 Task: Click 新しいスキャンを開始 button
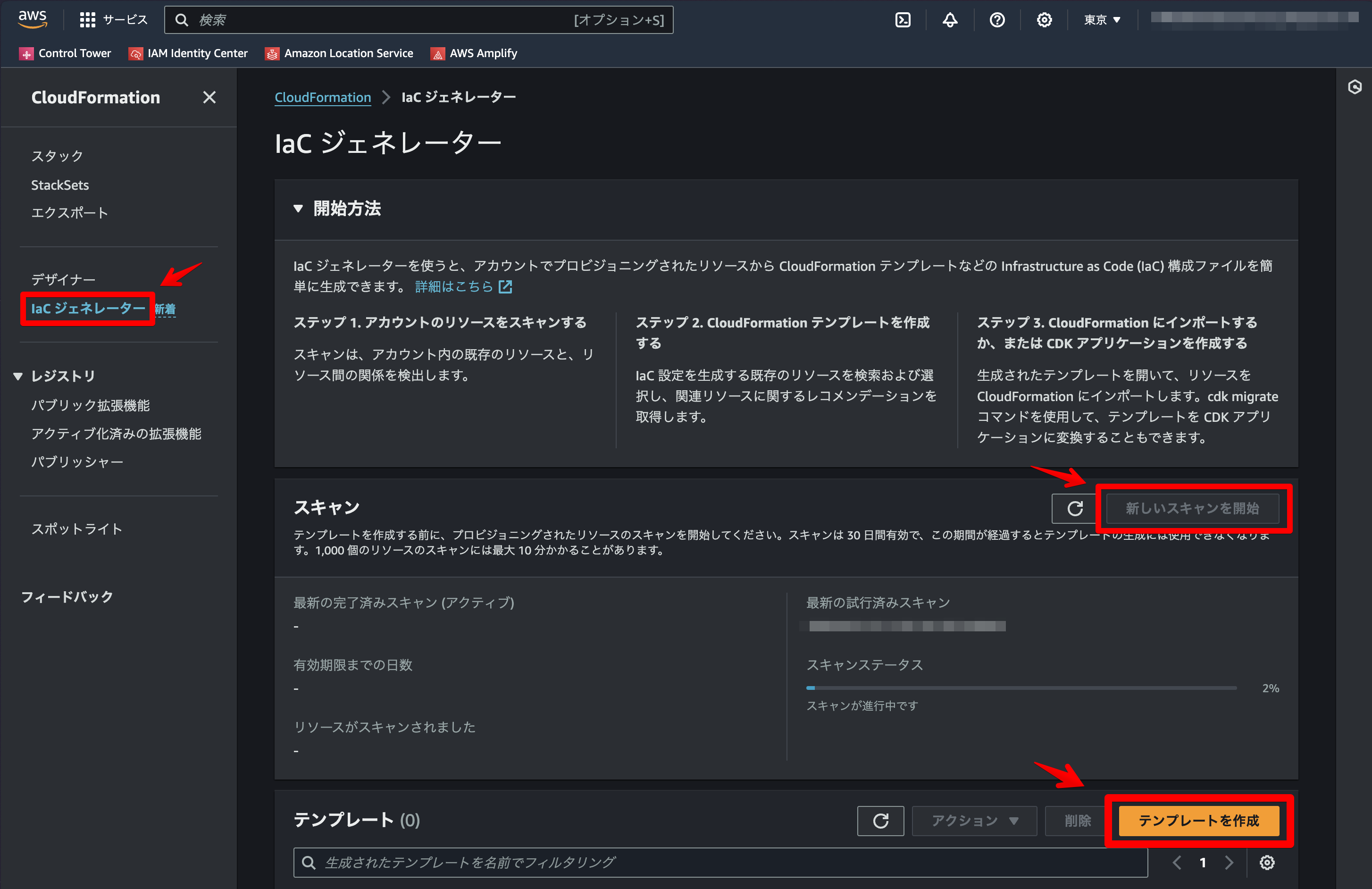pyautogui.click(x=1192, y=509)
